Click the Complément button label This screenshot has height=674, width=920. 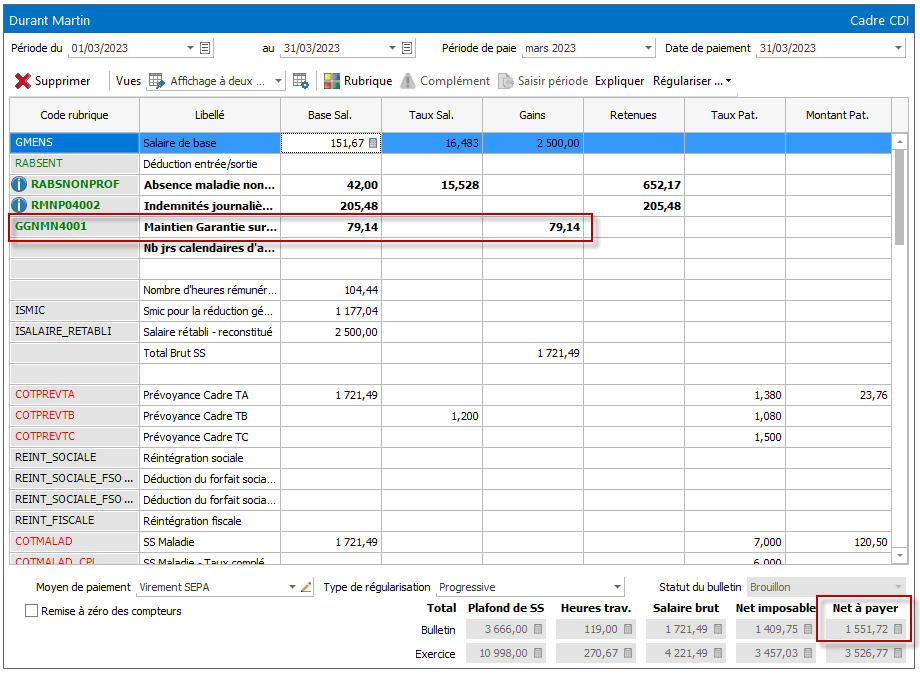[x=455, y=81]
